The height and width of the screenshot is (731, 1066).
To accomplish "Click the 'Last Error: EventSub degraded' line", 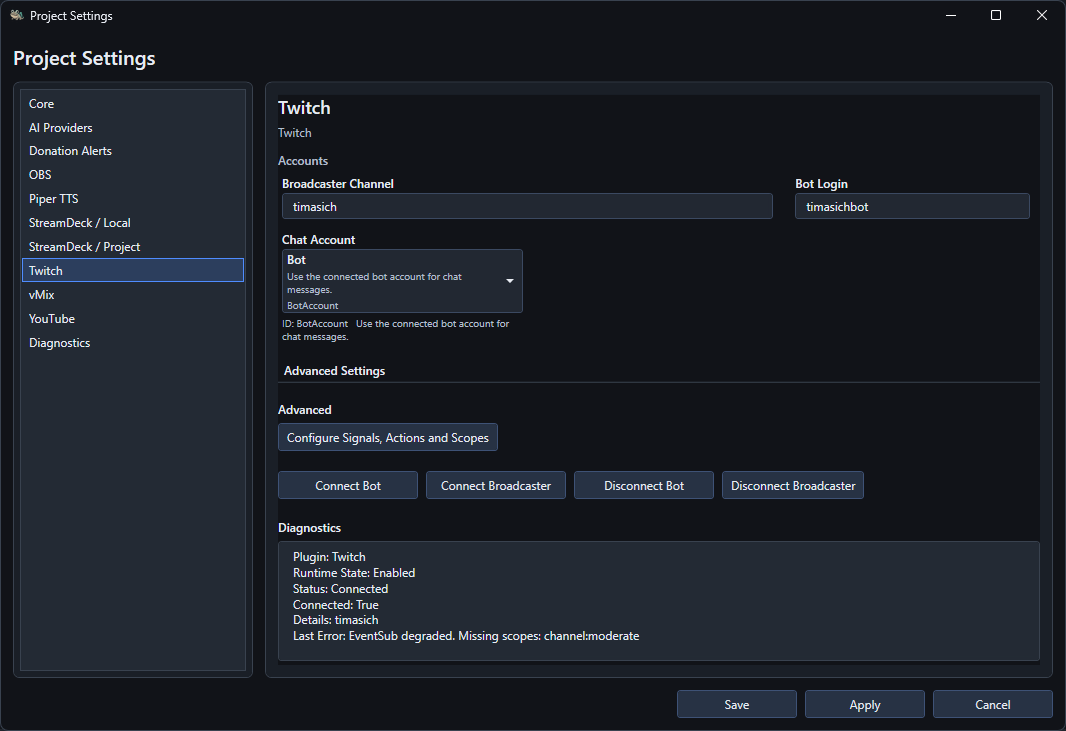I will point(466,636).
